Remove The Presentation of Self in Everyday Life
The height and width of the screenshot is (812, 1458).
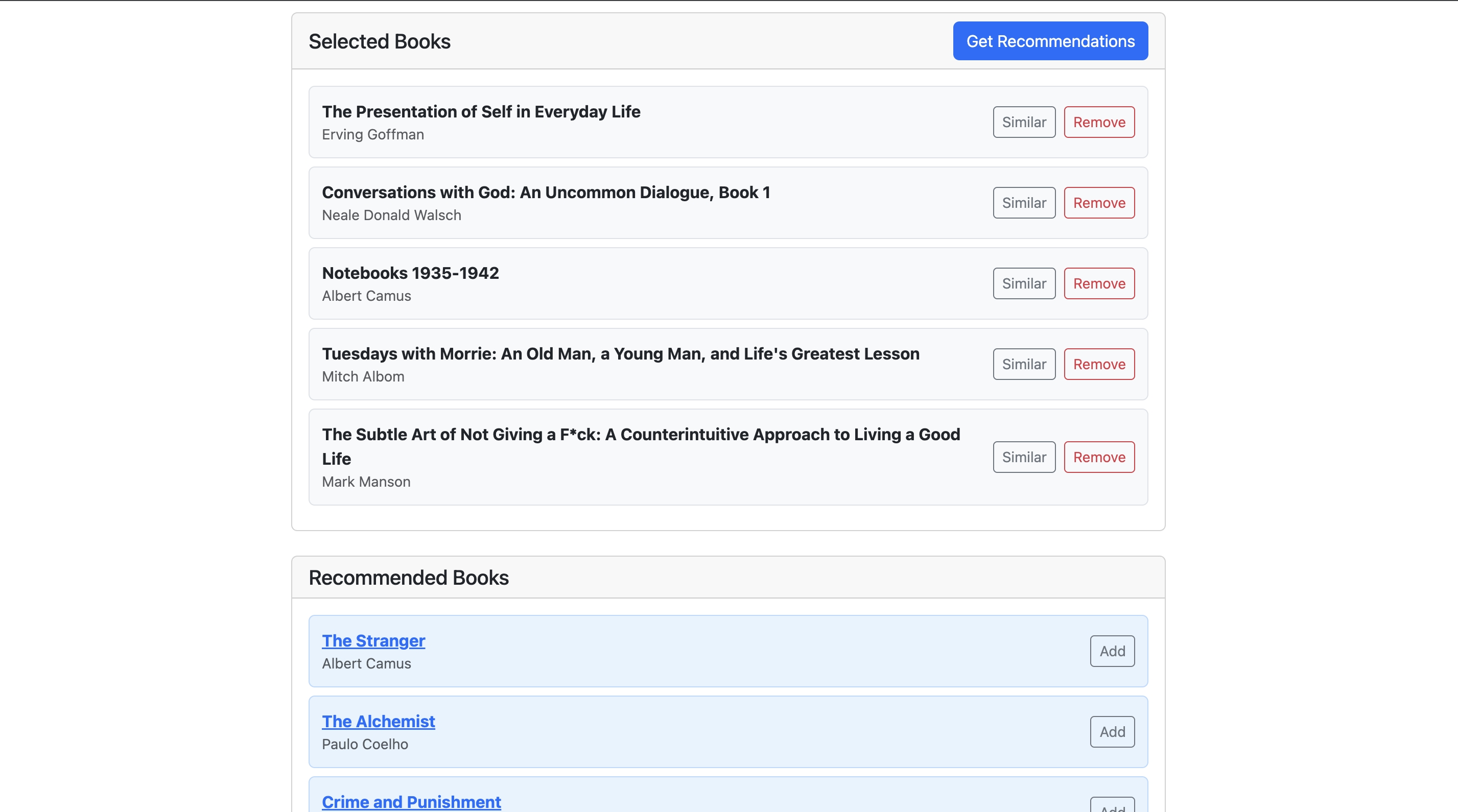[x=1098, y=122]
